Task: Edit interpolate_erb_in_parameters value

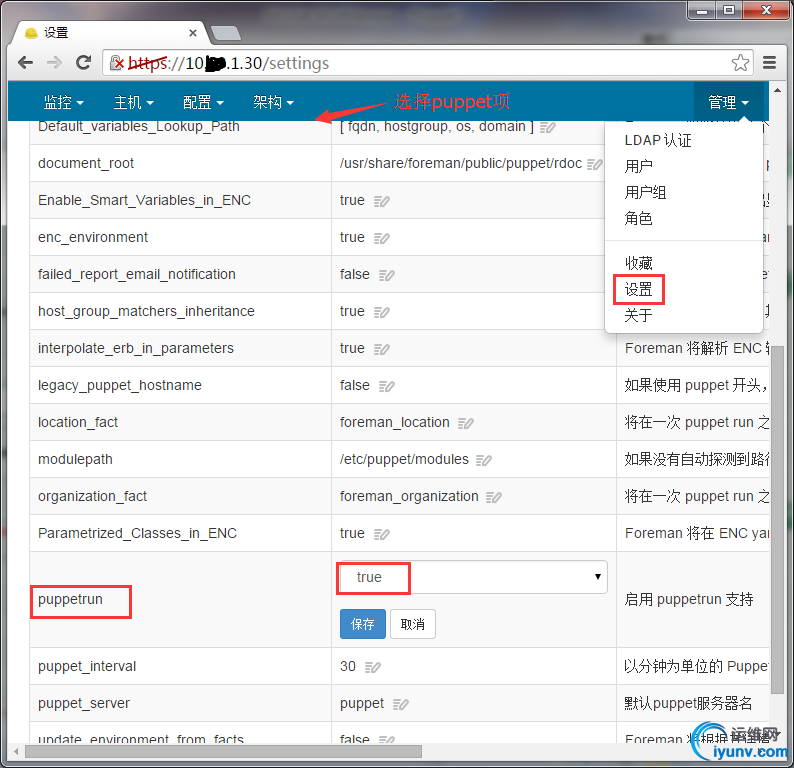Action: (381, 349)
